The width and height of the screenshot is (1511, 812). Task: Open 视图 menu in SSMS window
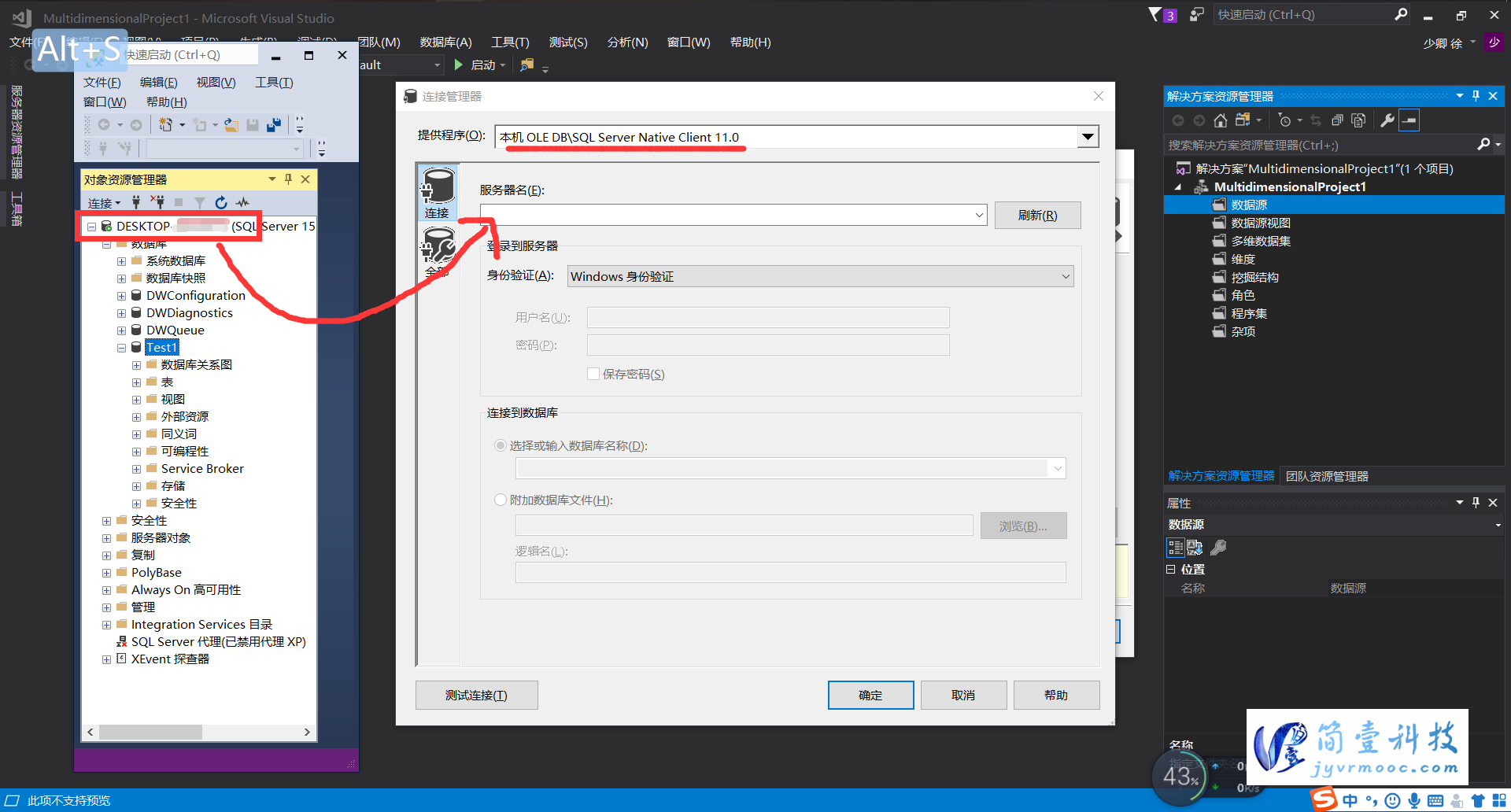tap(216, 82)
